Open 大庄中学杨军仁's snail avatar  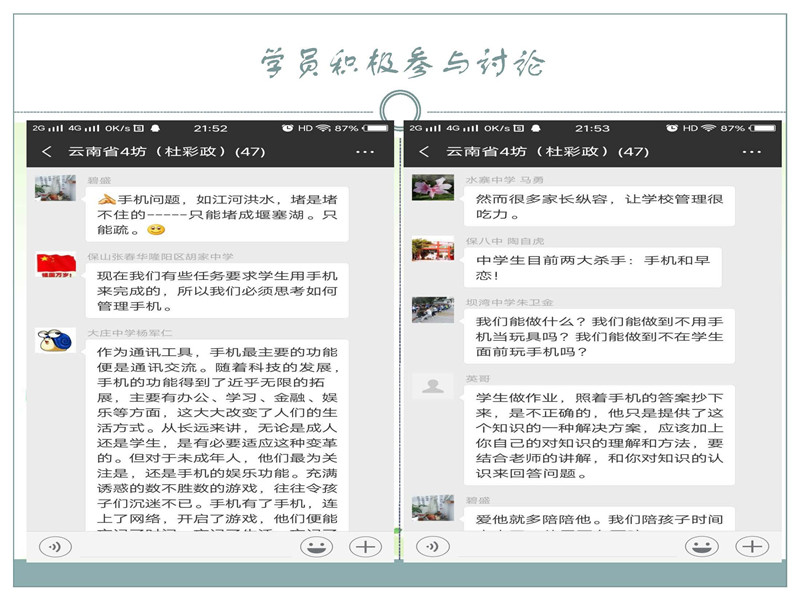(x=55, y=341)
